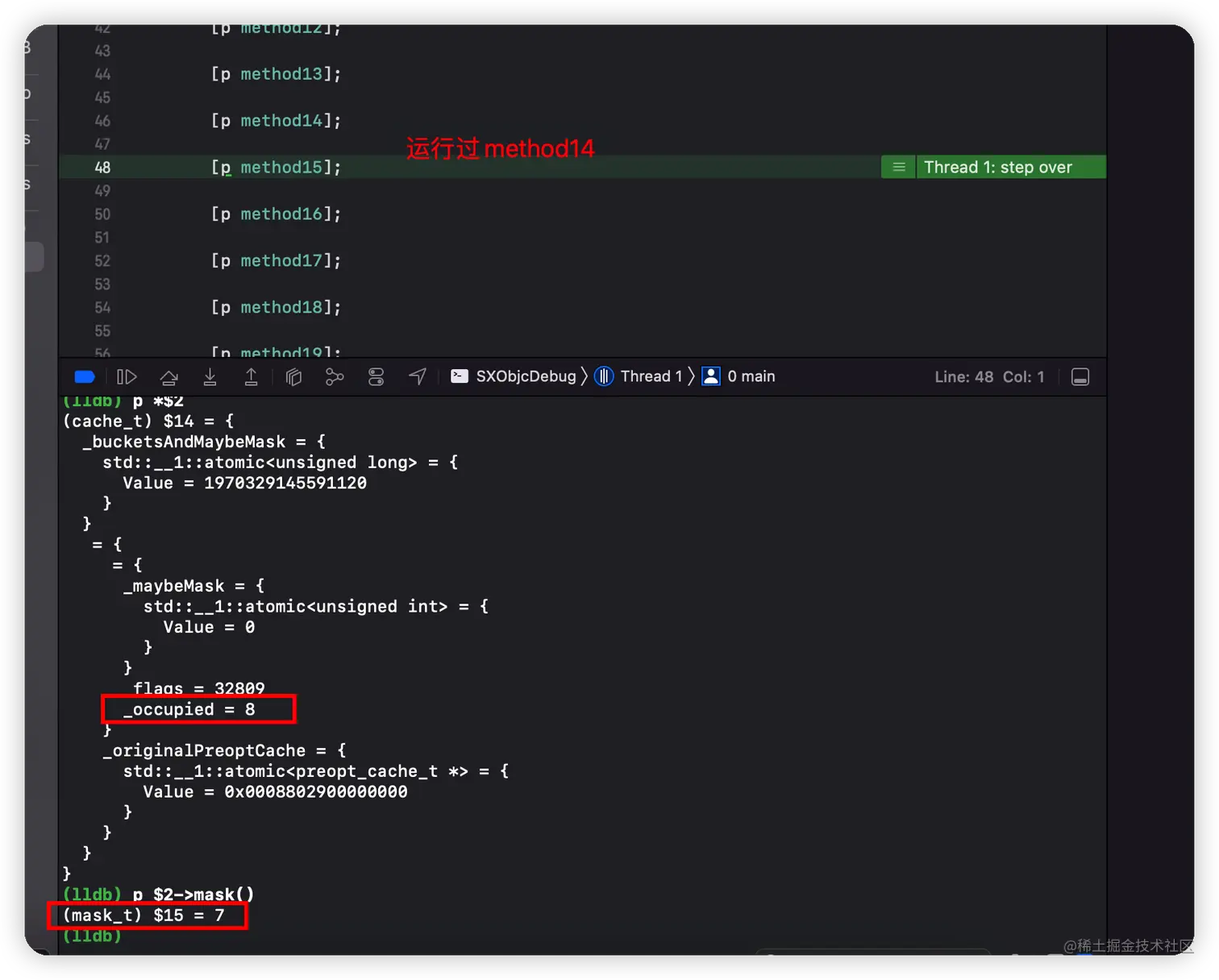Click 'std::__1::atomic<unsigned long>' console line
The width and height of the screenshot is (1219, 980).
(280, 463)
